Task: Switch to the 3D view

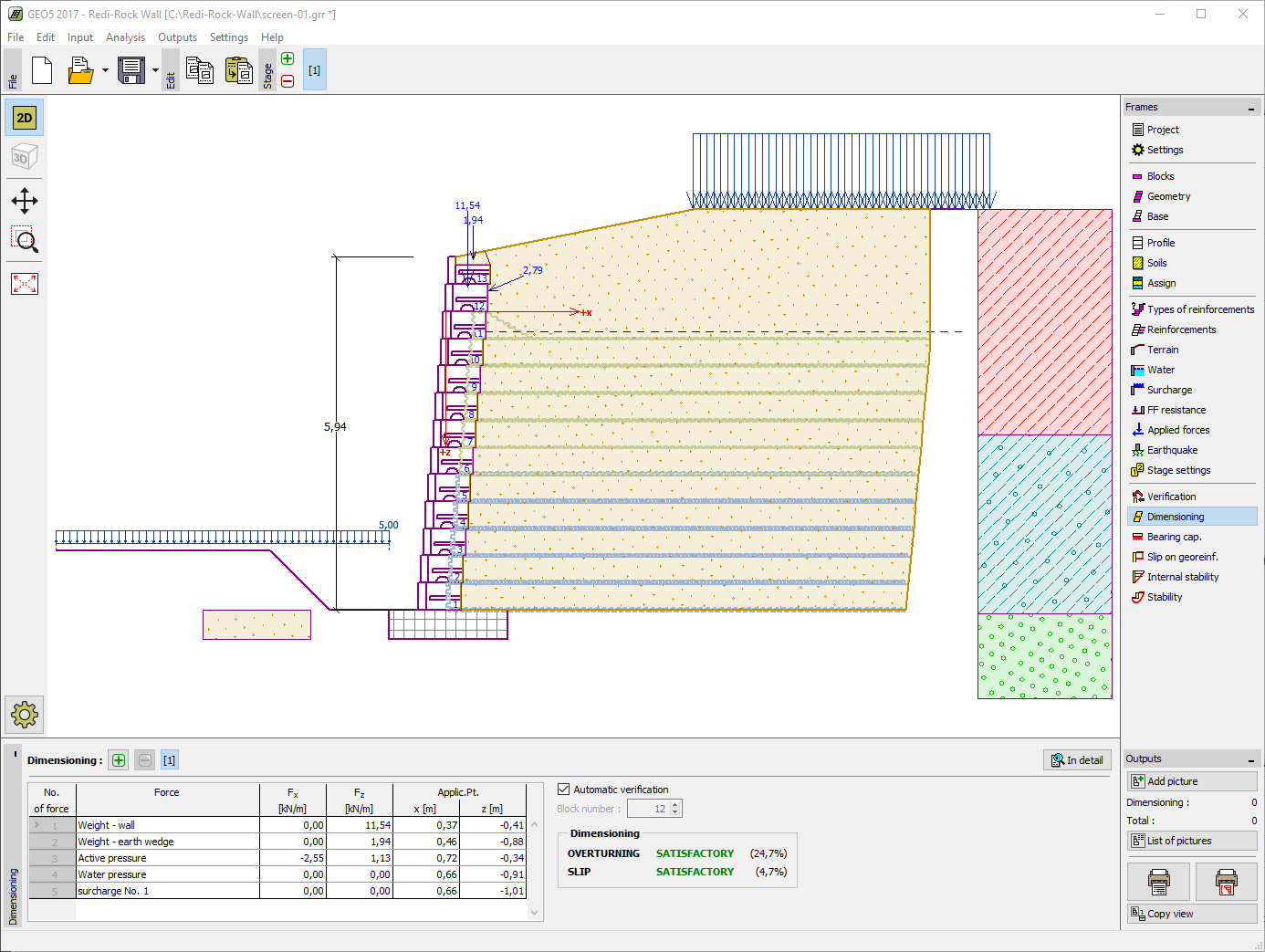Action: [24, 156]
